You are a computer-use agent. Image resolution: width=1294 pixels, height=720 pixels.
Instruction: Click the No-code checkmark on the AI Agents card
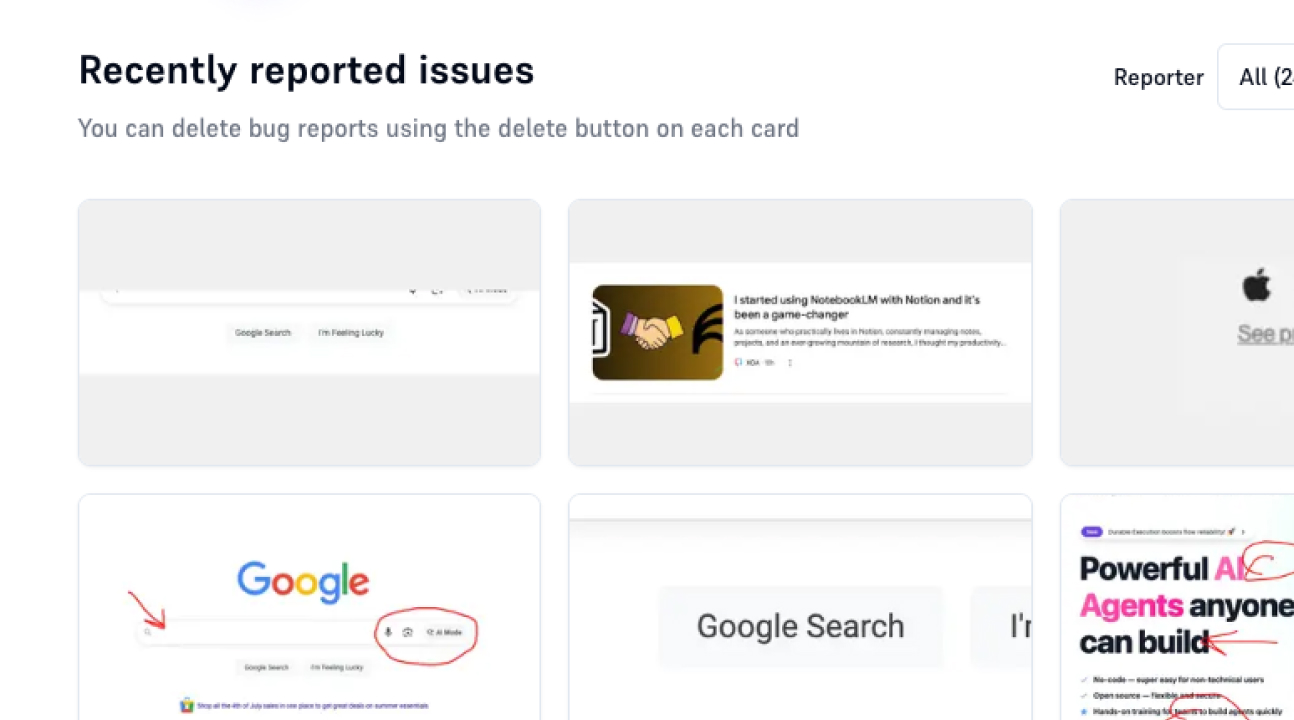pyautogui.click(x=1083, y=679)
